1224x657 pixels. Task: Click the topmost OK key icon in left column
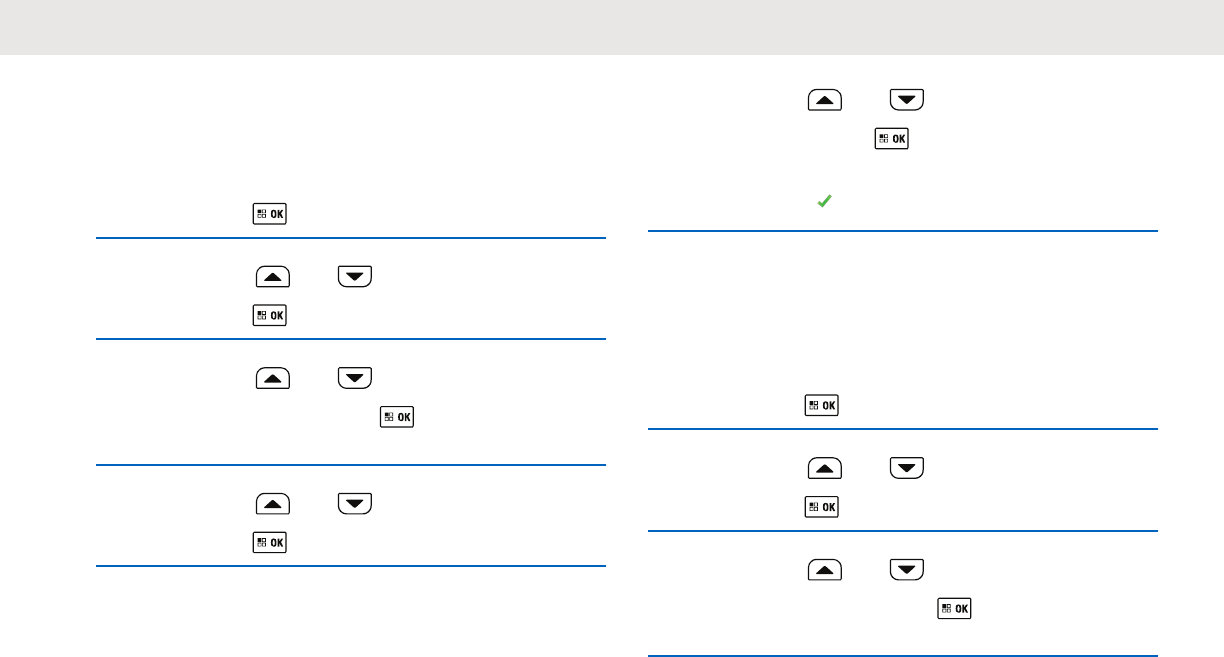[270, 214]
